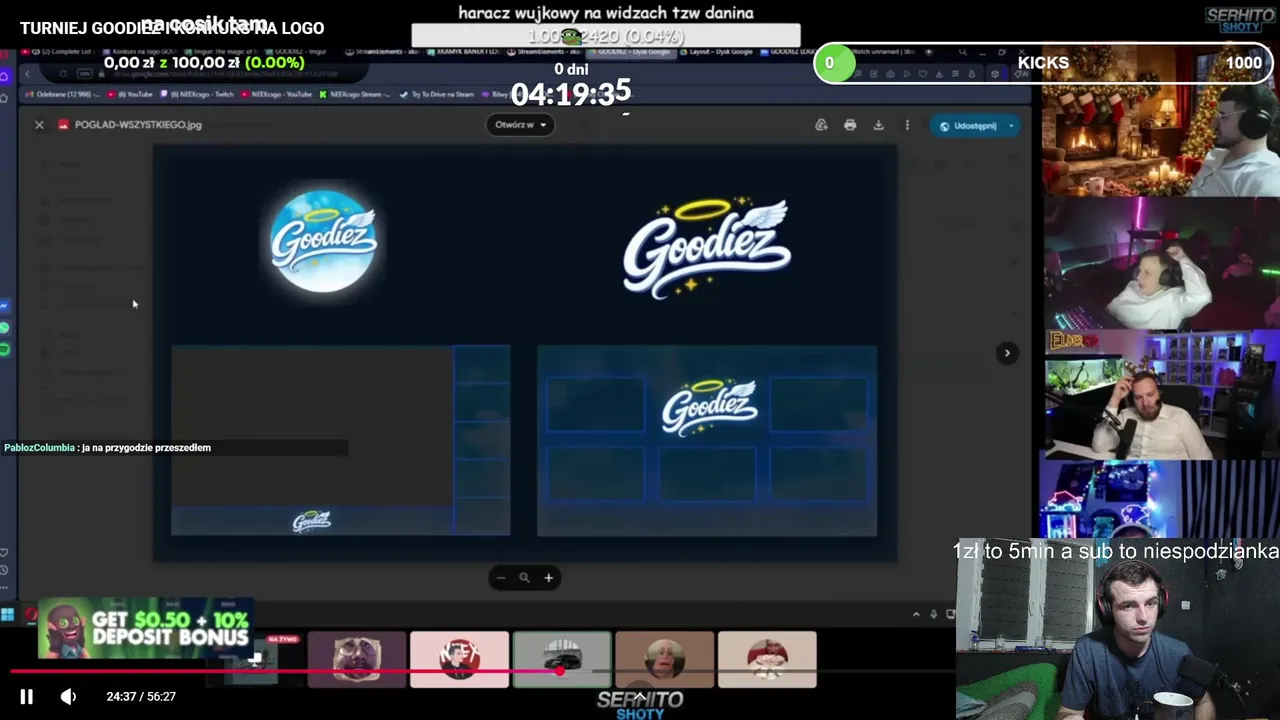Click the add-to-Drive icon in preview toolbar
This screenshot has width=1280, height=720.
[821, 125]
